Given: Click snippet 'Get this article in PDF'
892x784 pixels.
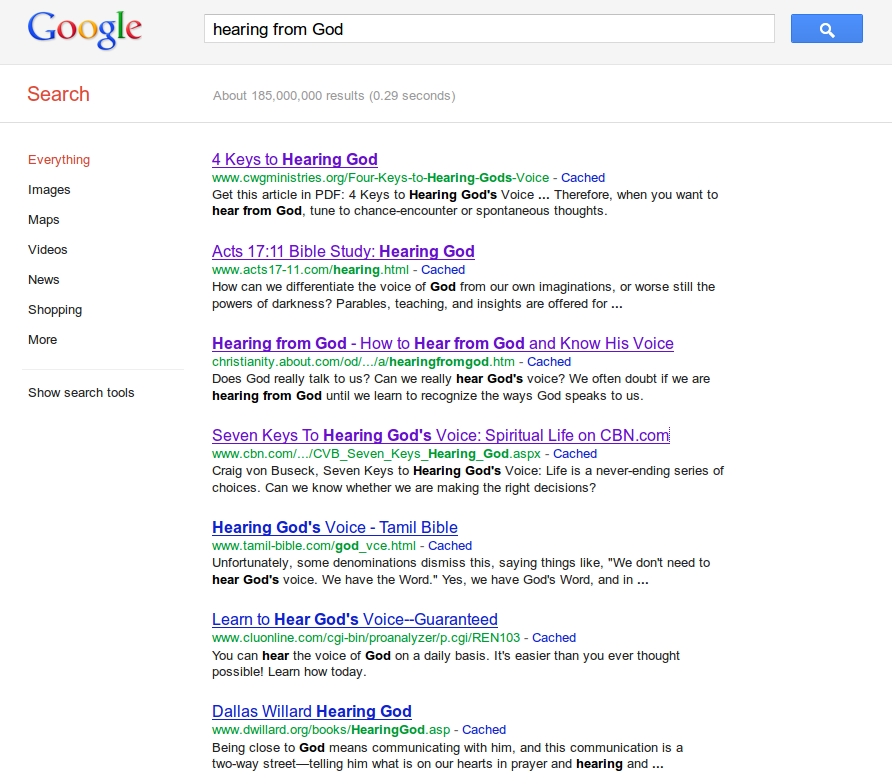Looking at the screenshot, I should pyautogui.click(x=465, y=203).
